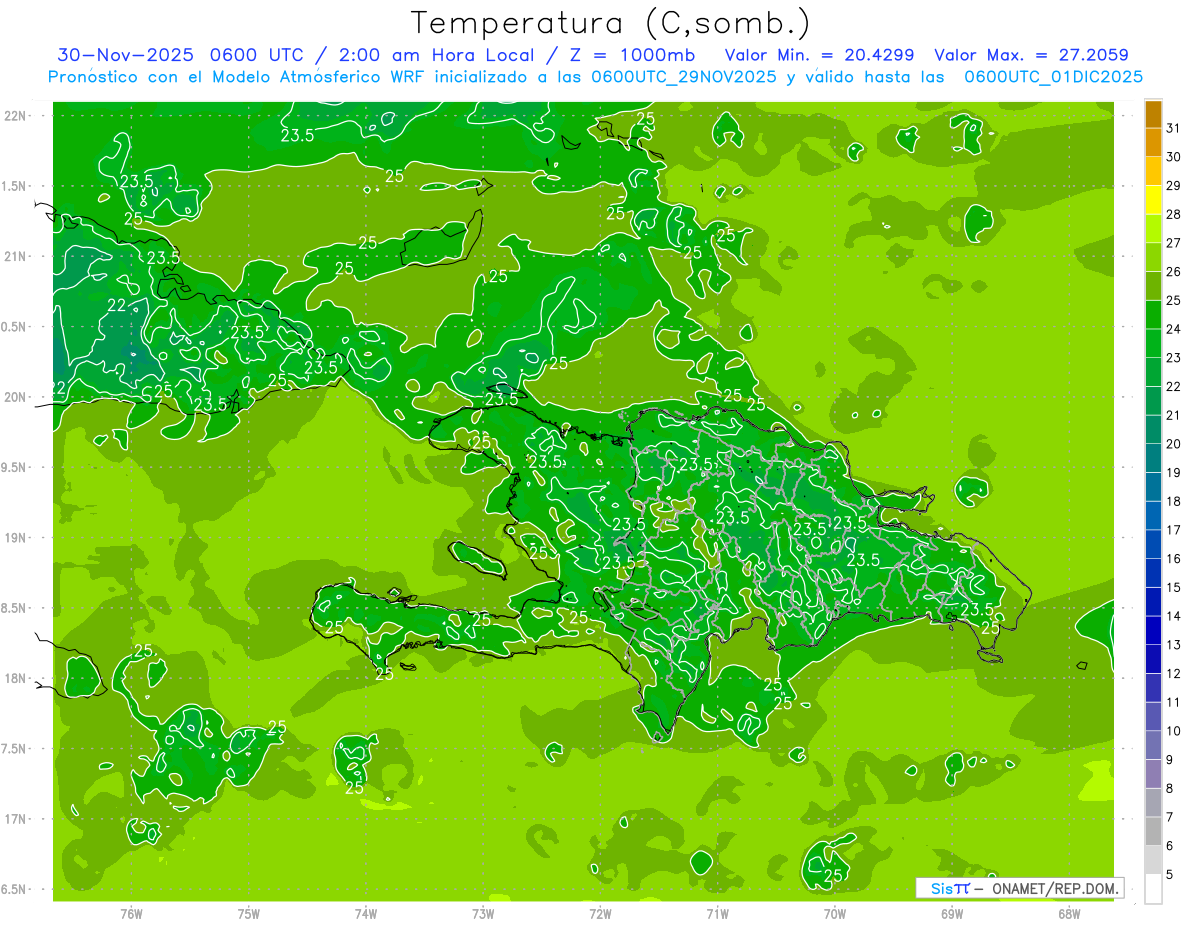The image size is (1200, 927).
Task: Click the 76W longitude axis label
Action: click(131, 914)
